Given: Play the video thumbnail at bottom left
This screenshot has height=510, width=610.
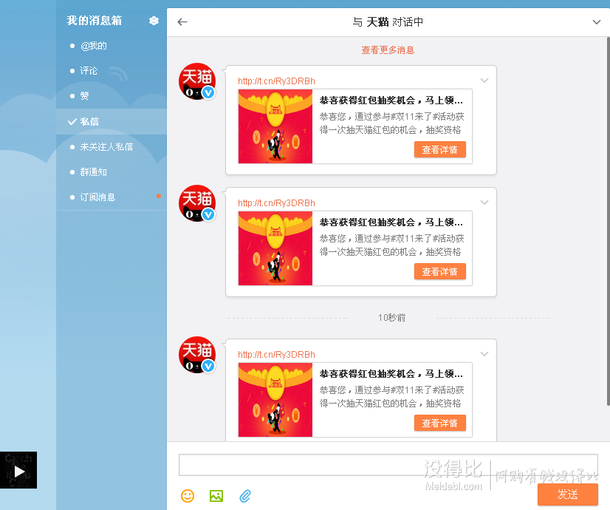Looking at the screenshot, I should tap(19, 471).
